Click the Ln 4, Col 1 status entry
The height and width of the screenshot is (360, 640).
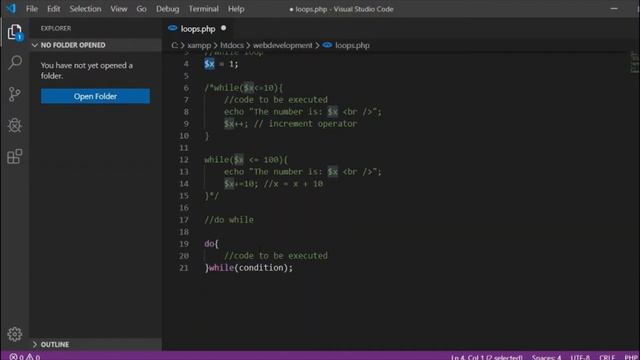tap(487, 357)
